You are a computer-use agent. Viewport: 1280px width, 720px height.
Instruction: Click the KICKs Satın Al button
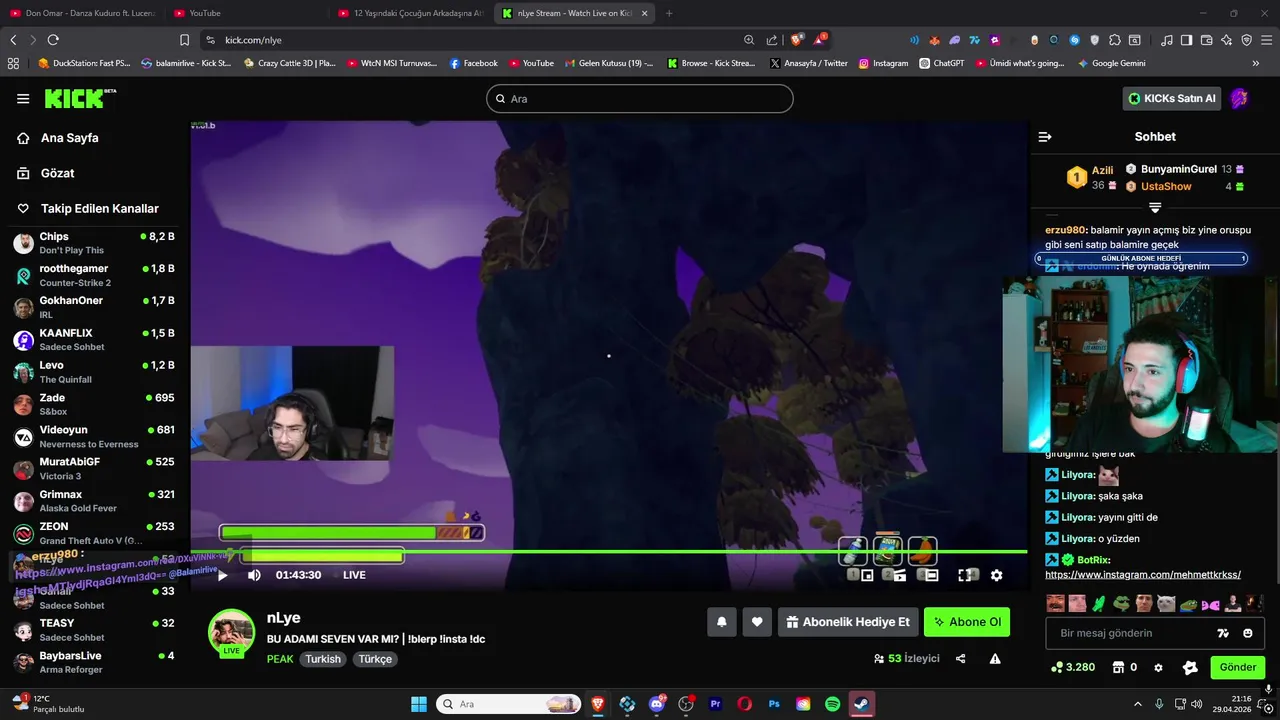click(x=1172, y=98)
